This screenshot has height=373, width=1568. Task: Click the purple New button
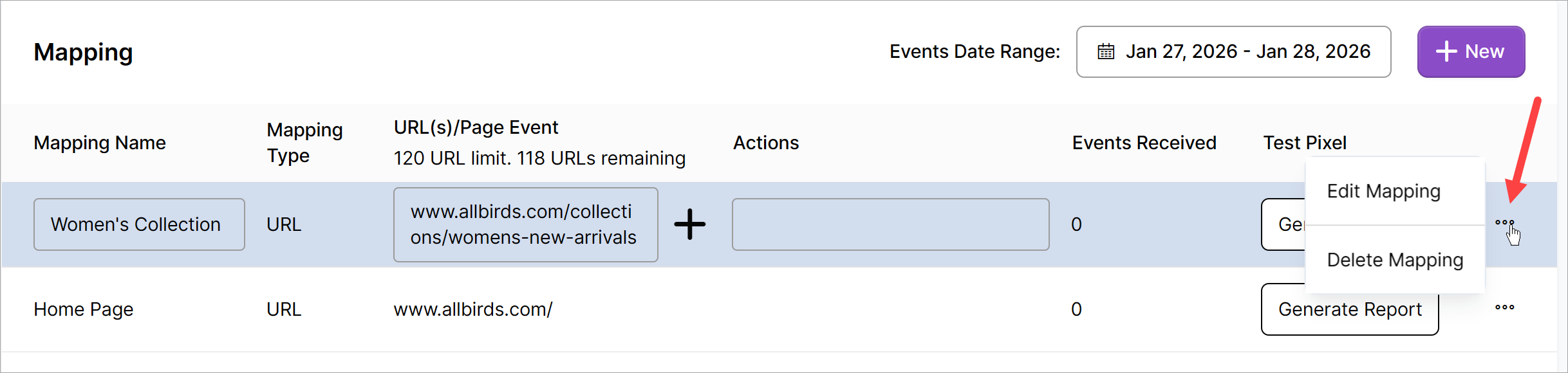[x=1471, y=51]
